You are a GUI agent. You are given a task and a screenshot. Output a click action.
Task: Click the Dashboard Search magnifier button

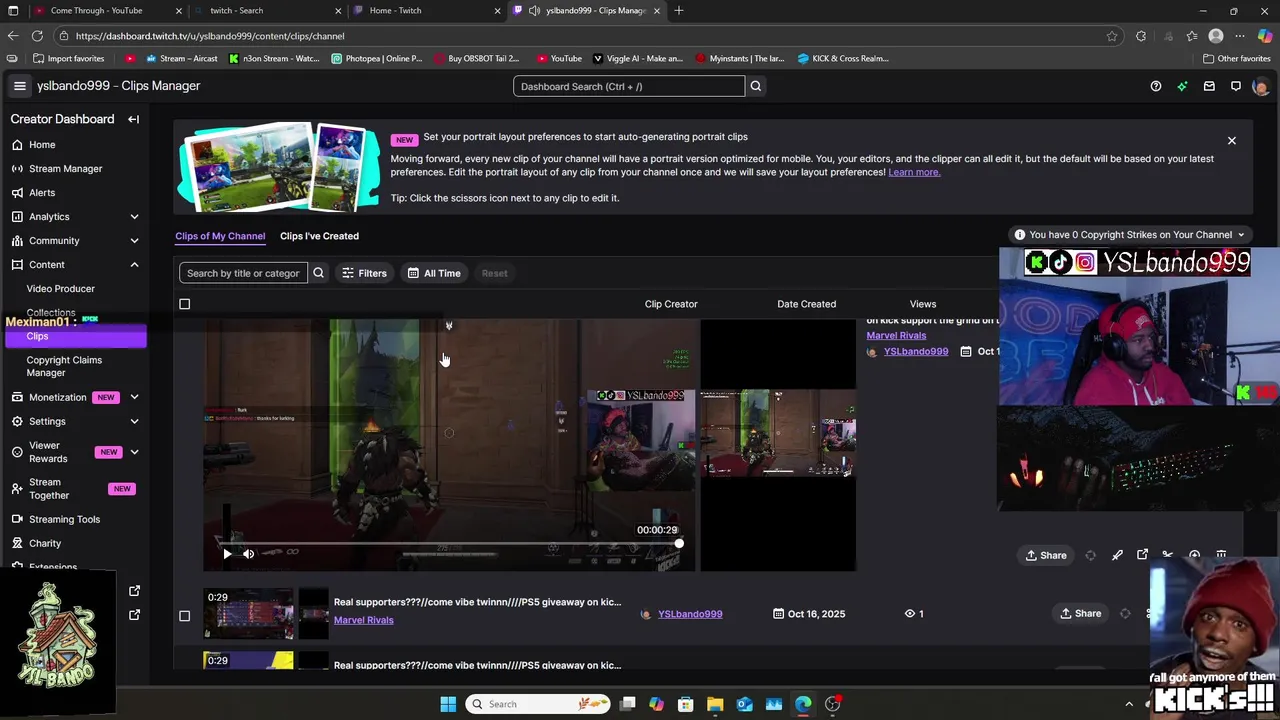tap(756, 86)
